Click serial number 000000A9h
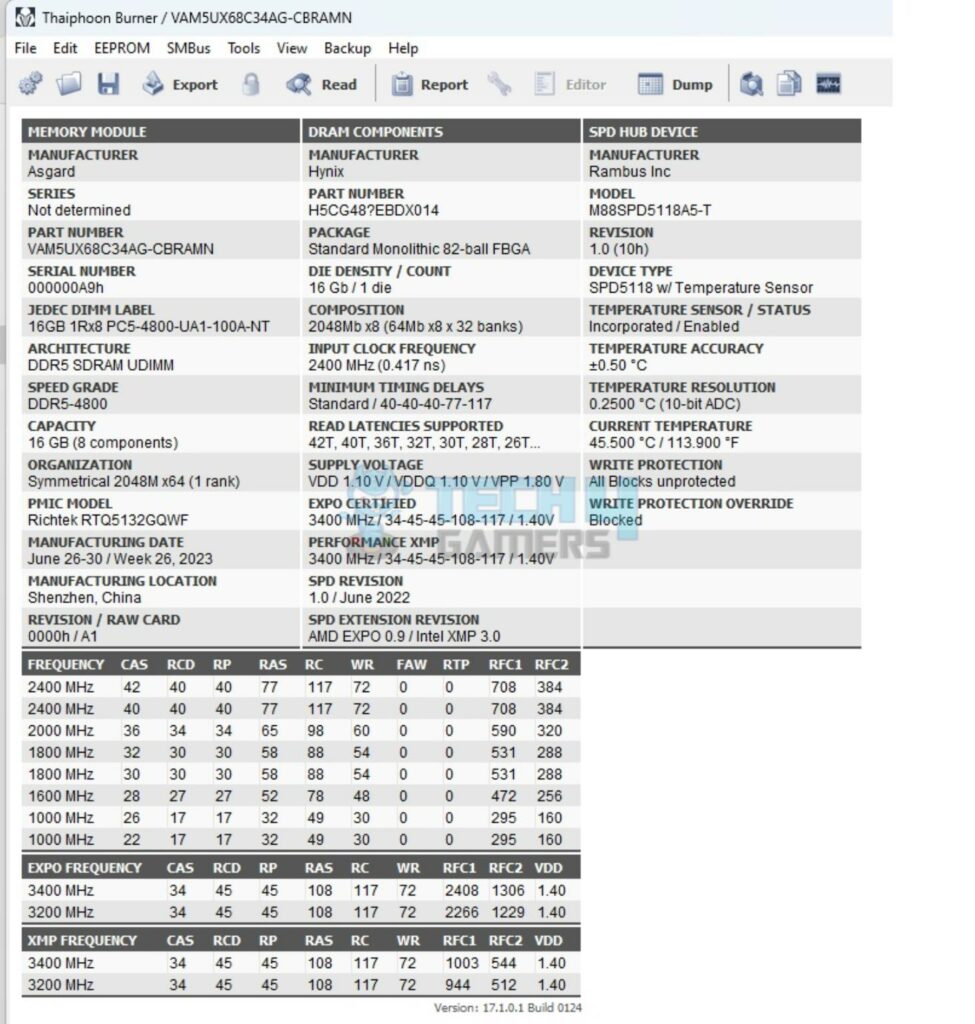This screenshot has height=1024, width=975. pos(65,288)
